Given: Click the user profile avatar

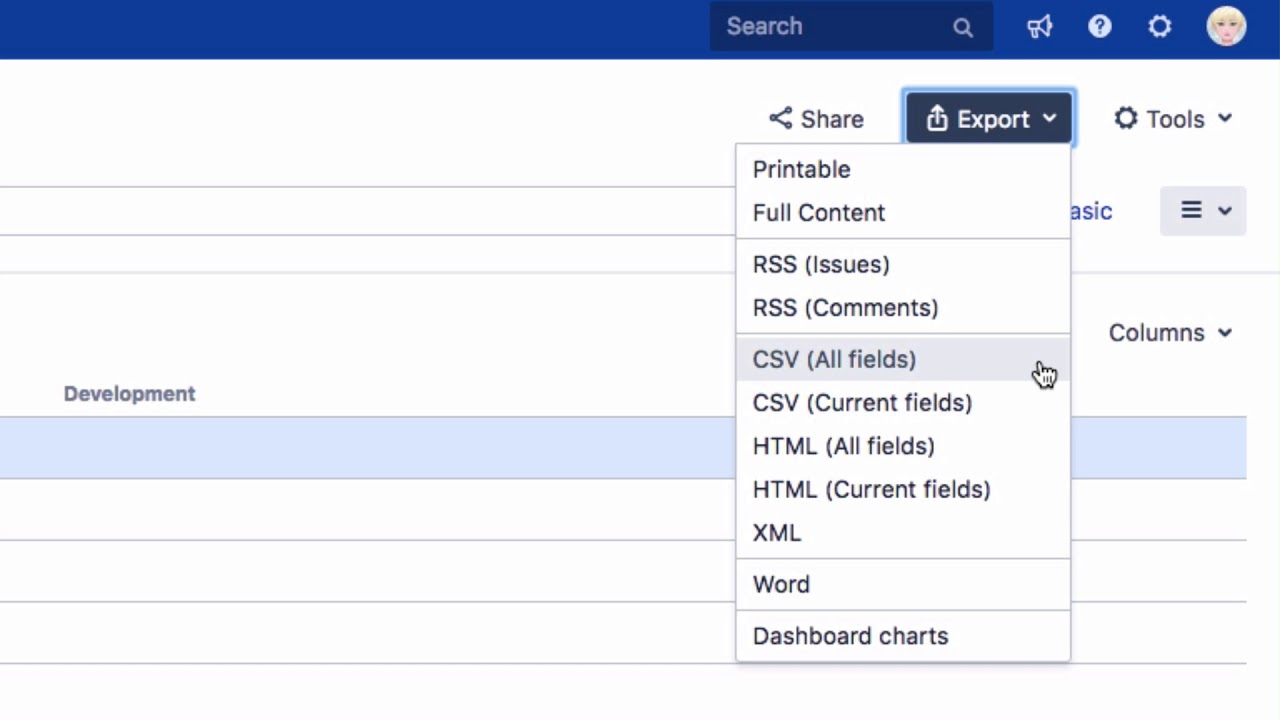Looking at the screenshot, I should point(1226,27).
